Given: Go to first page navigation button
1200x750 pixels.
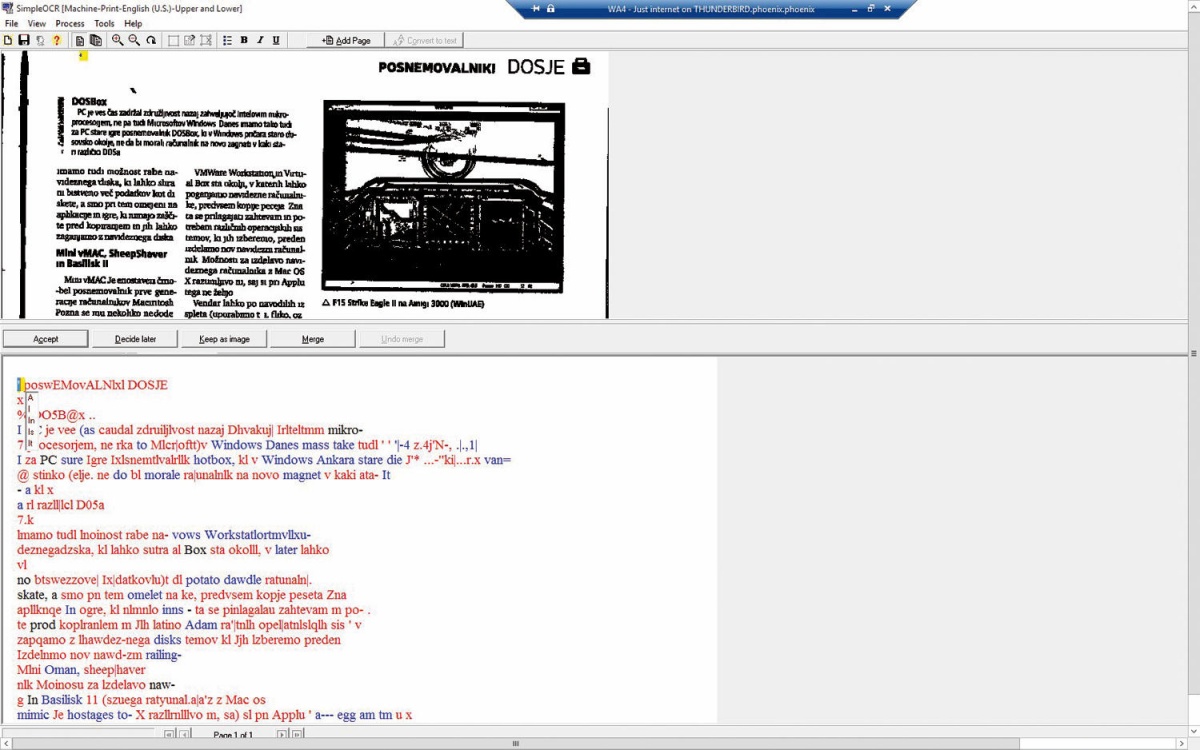Looking at the screenshot, I should point(168,735).
